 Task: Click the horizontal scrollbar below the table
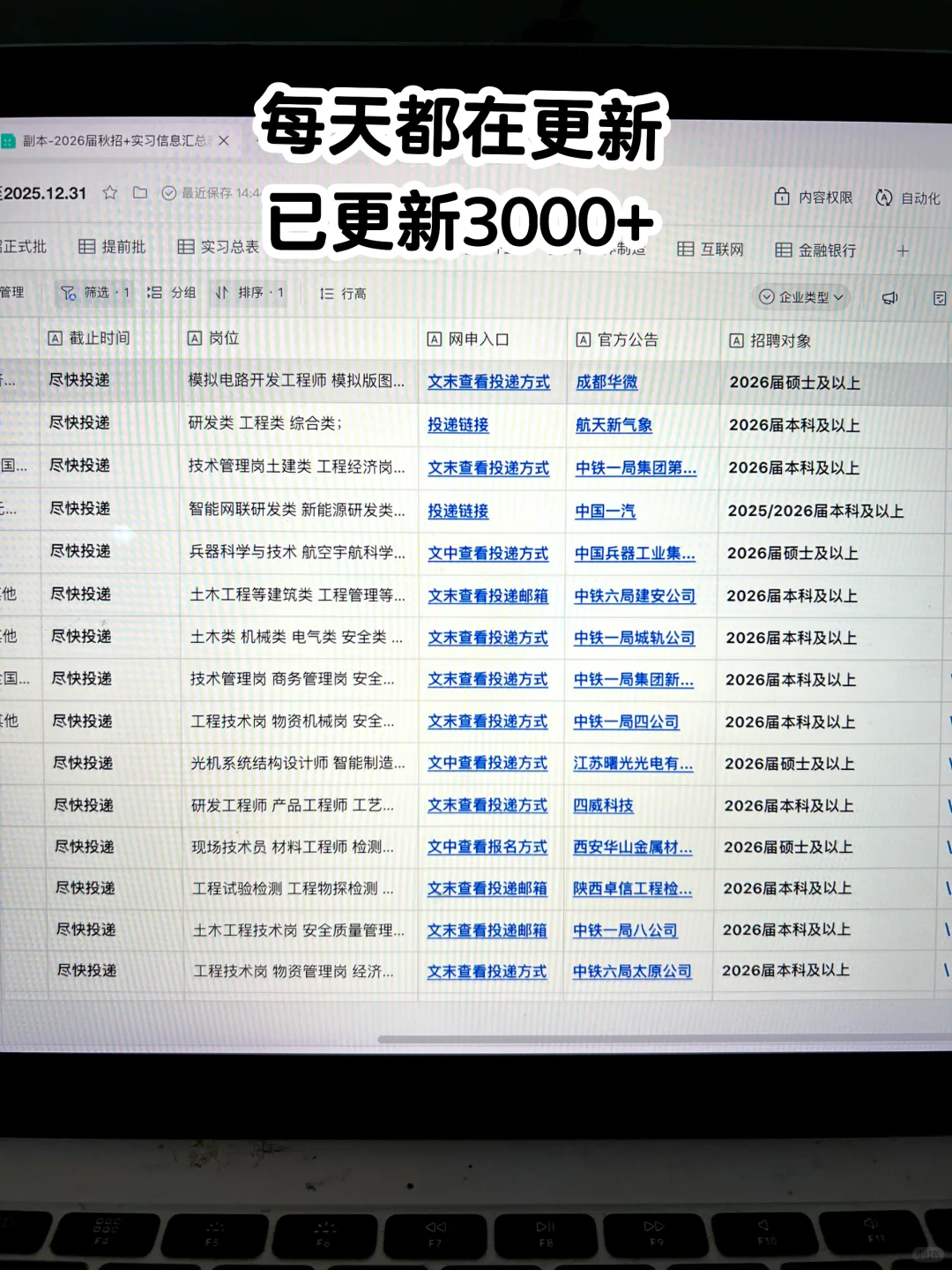665,1040
